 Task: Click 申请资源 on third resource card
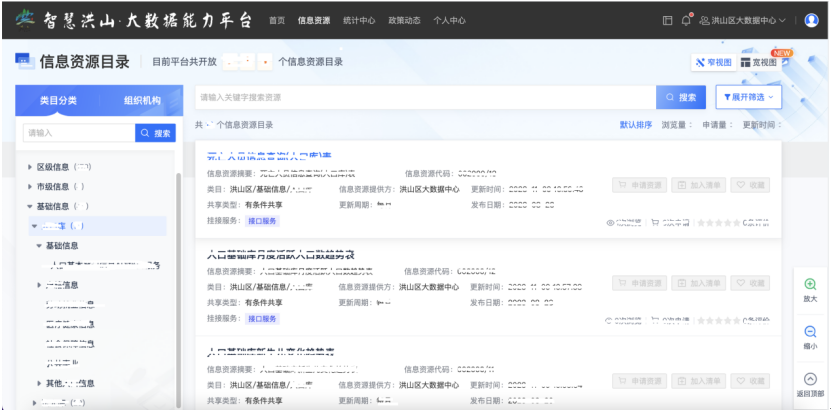coord(640,381)
